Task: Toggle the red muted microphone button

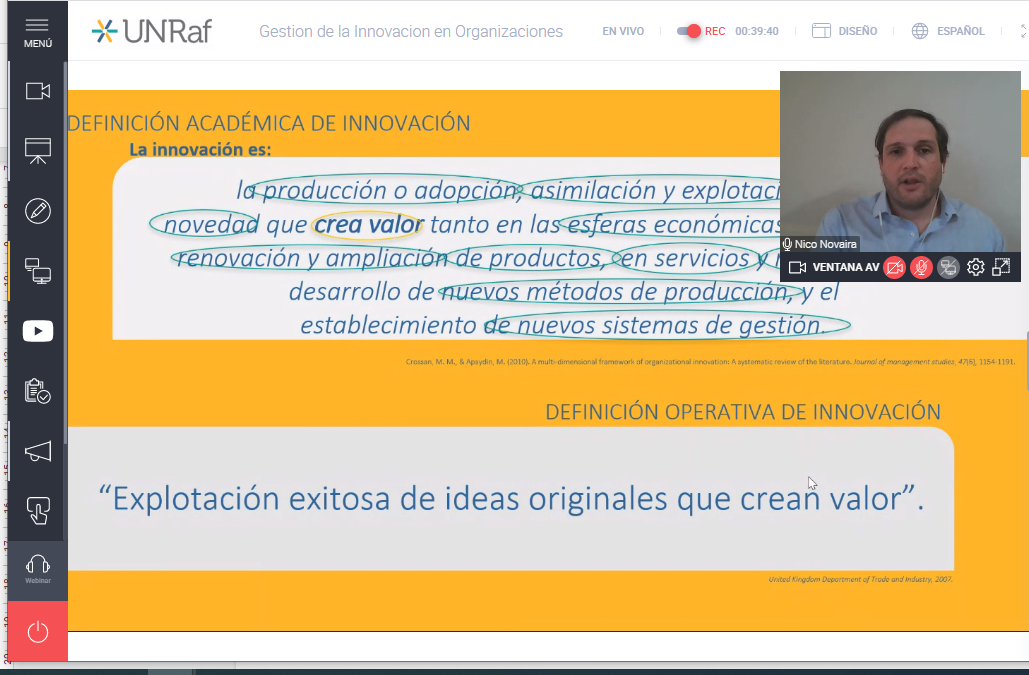Action: (x=921, y=268)
